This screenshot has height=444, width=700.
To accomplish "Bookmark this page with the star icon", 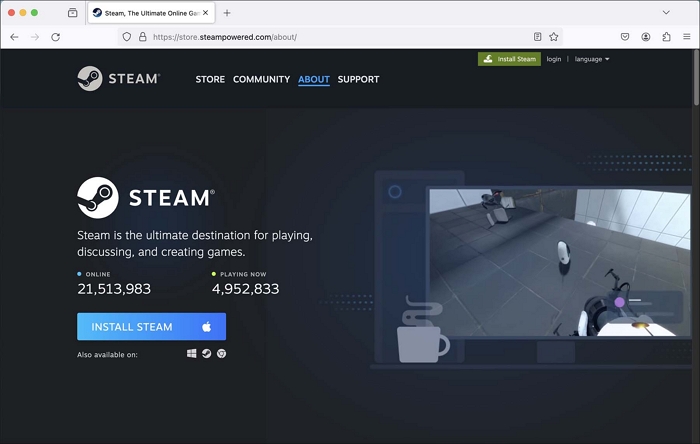I will (554, 37).
